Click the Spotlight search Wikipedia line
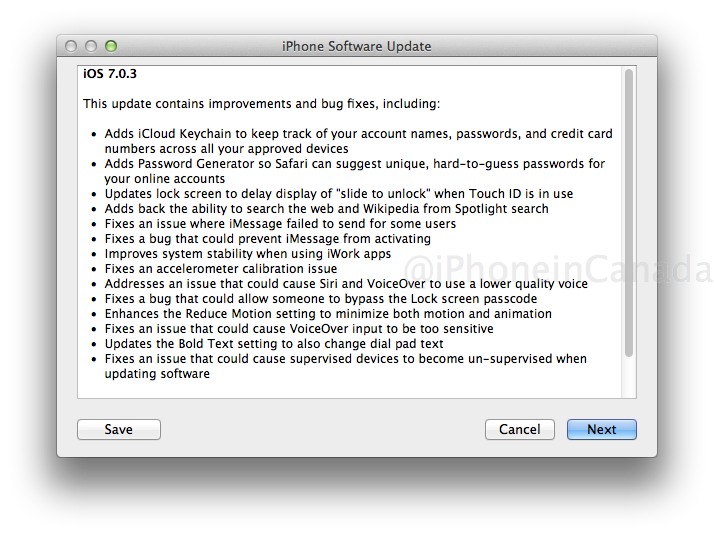Viewport: 714px width, 536px height. (326, 209)
